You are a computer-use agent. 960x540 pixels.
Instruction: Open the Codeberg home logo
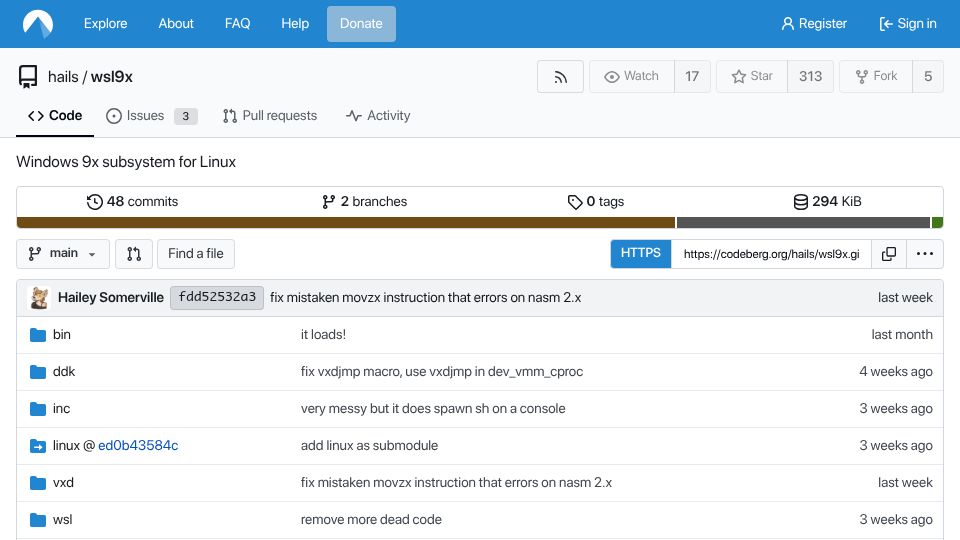[x=38, y=24]
